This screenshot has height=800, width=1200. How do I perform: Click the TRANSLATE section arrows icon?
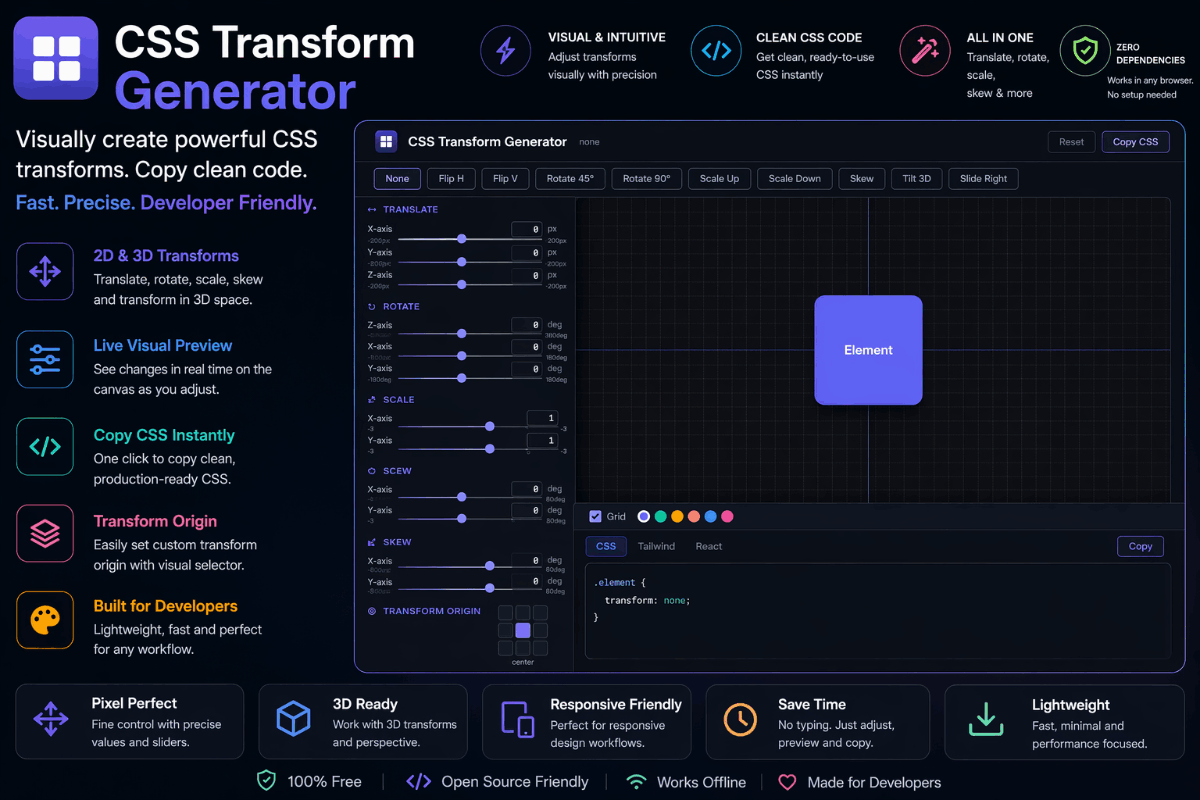point(372,210)
